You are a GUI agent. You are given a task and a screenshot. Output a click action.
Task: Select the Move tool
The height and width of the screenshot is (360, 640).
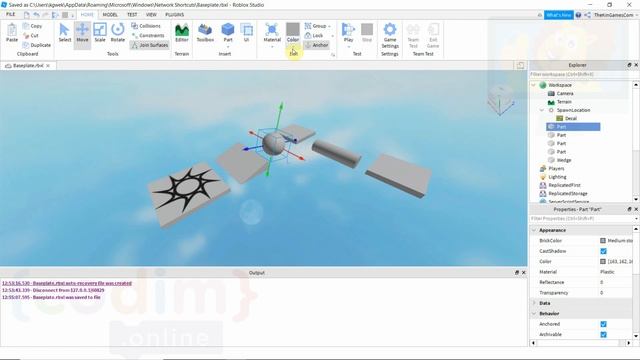[x=82, y=33]
